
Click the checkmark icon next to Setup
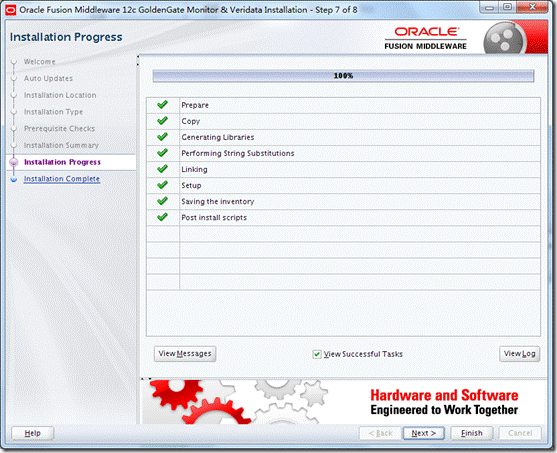162,185
